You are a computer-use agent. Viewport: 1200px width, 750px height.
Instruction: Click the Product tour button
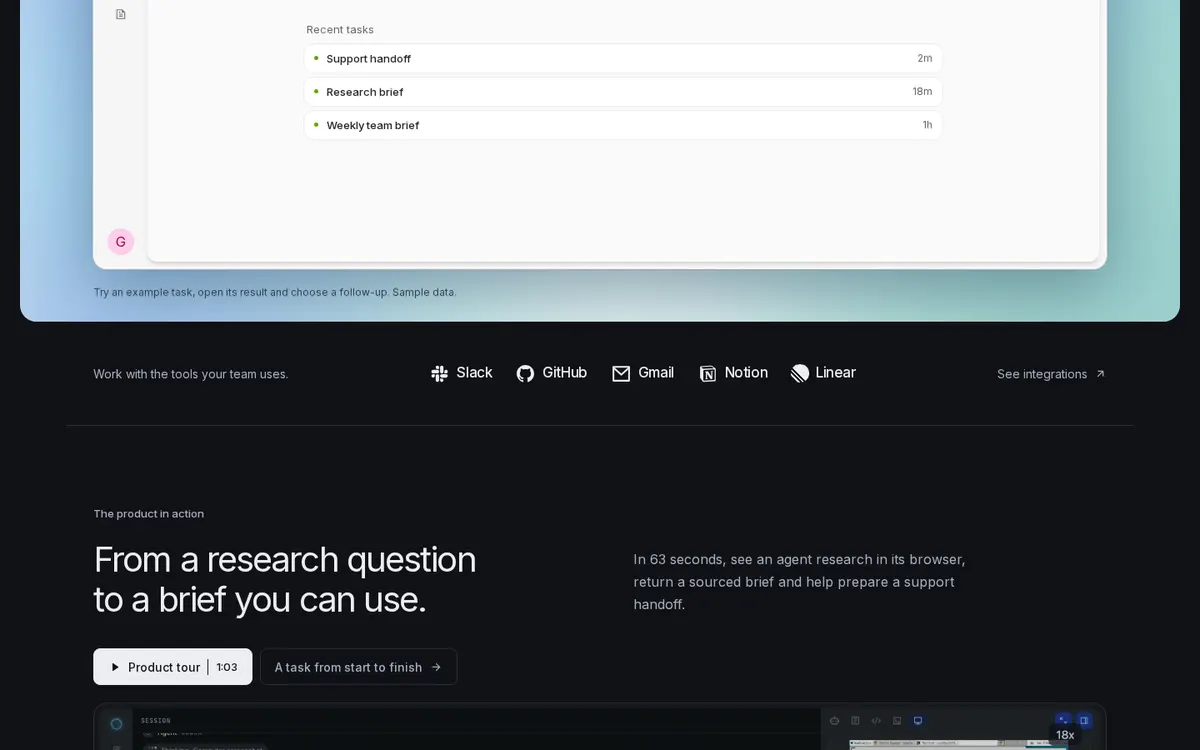click(173, 667)
